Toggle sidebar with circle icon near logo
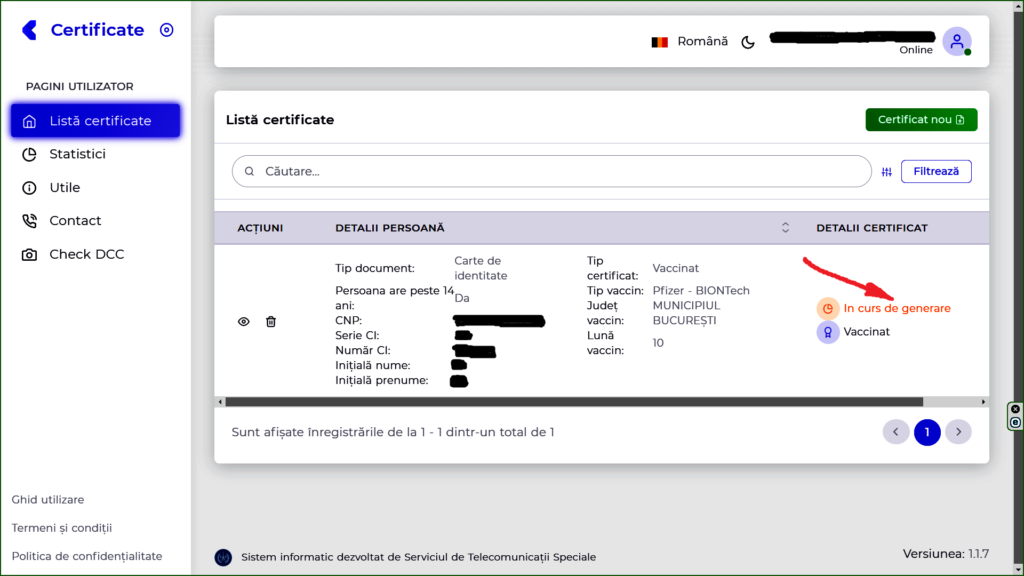 (x=167, y=30)
